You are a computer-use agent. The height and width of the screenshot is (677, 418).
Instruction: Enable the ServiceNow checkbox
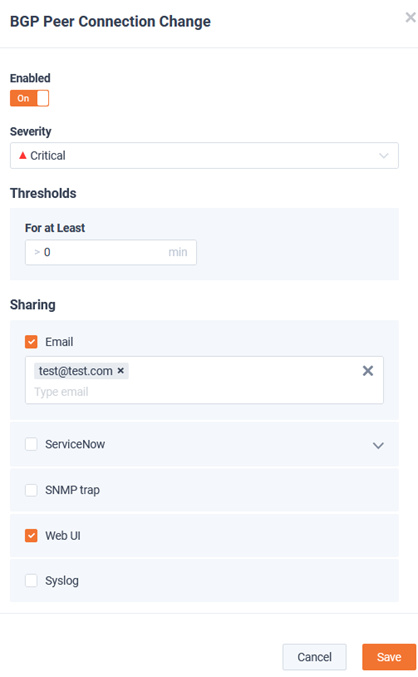point(31,444)
